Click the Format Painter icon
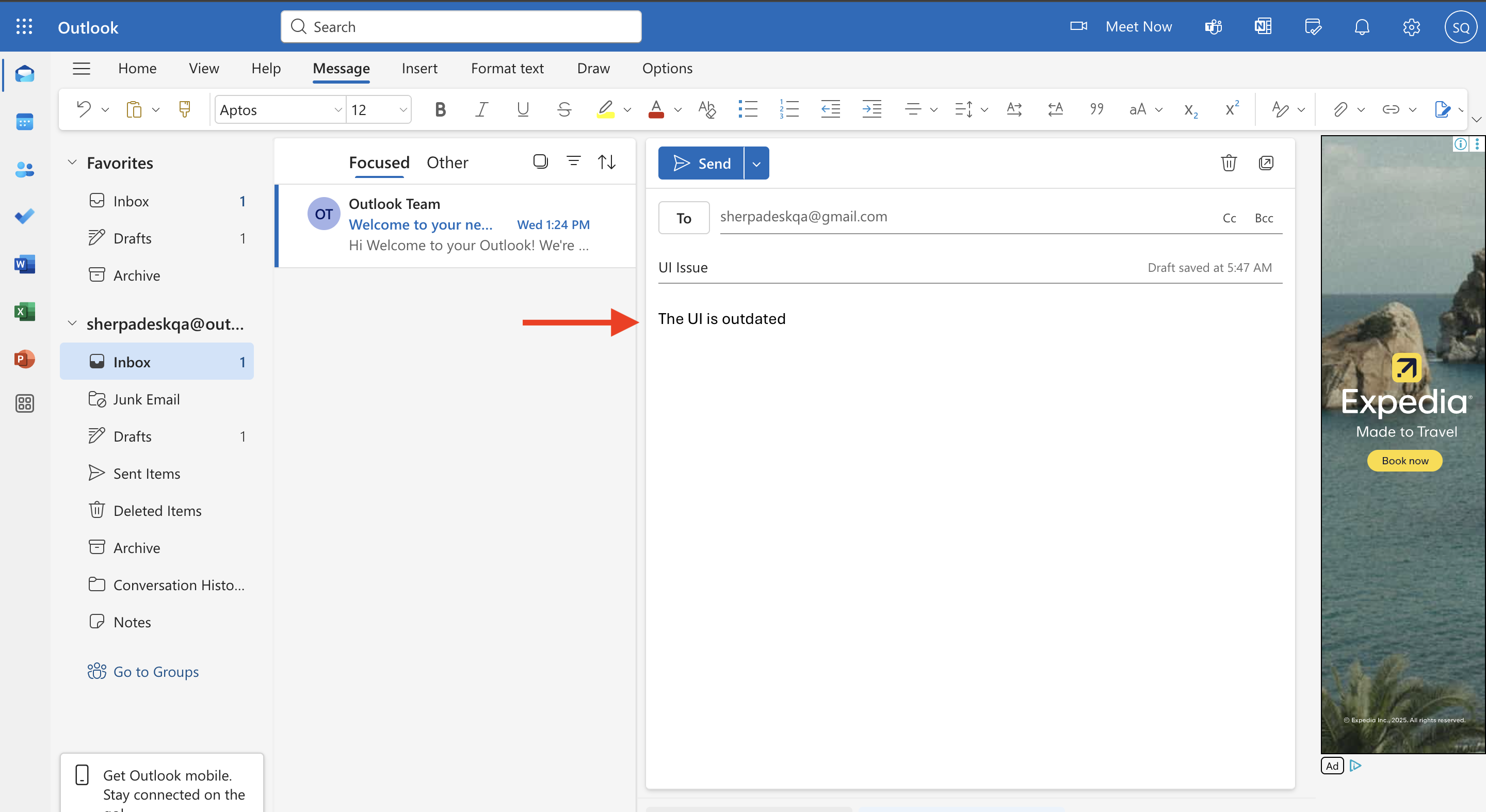1486x812 pixels. tap(185, 109)
